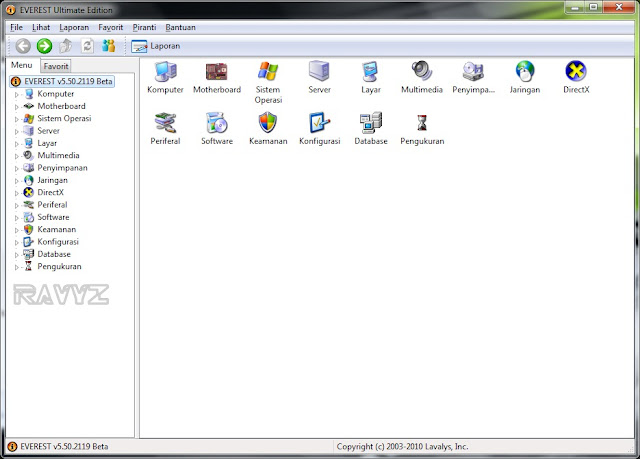Screen dimensions: 640x459
Task: Open the Penyimpanan storage icon in main pane
Action: pyautogui.click(x=473, y=71)
